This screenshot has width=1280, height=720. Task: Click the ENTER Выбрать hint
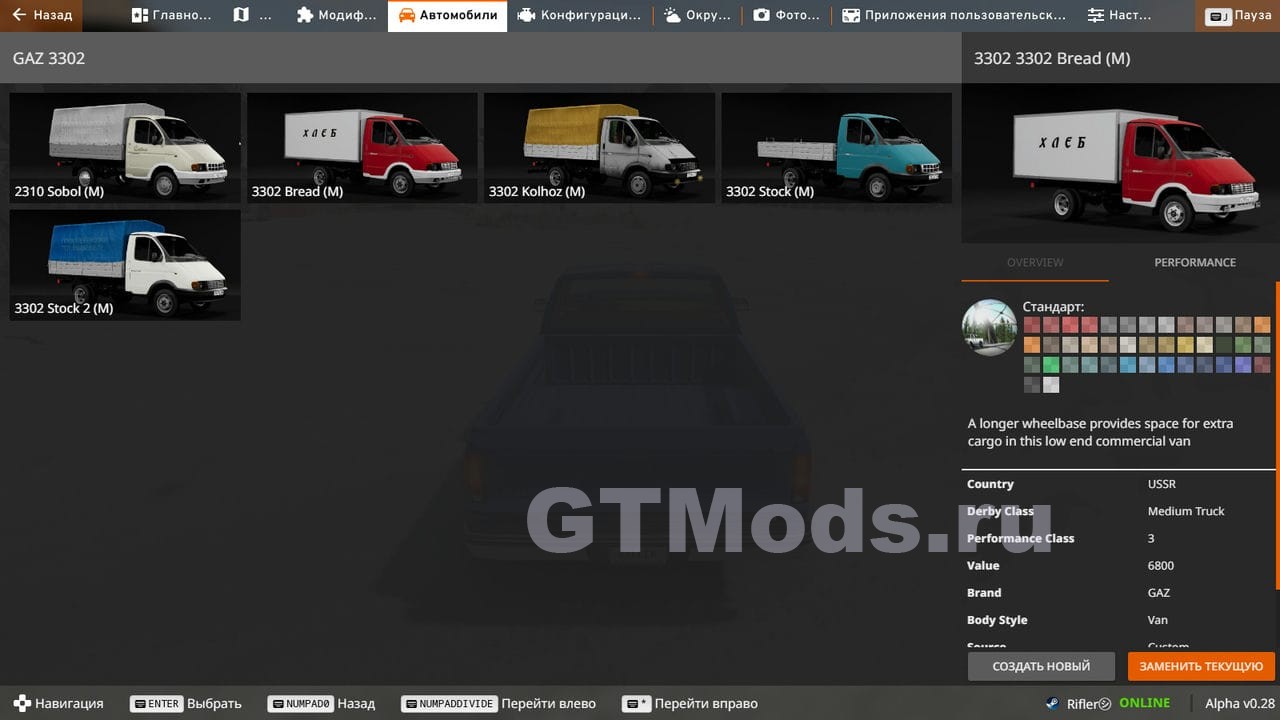[186, 703]
